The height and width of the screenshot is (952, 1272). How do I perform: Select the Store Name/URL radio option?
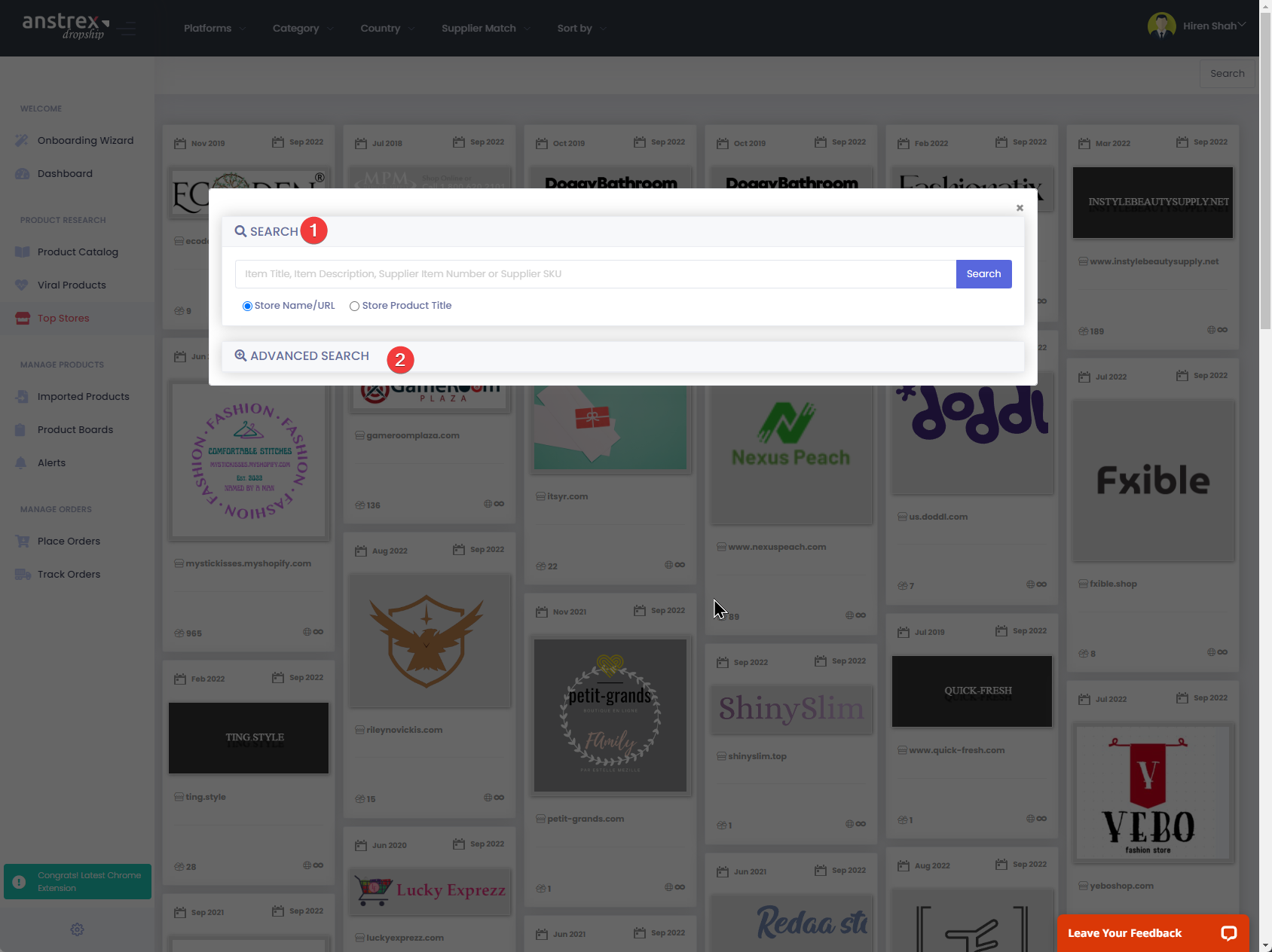click(x=247, y=306)
